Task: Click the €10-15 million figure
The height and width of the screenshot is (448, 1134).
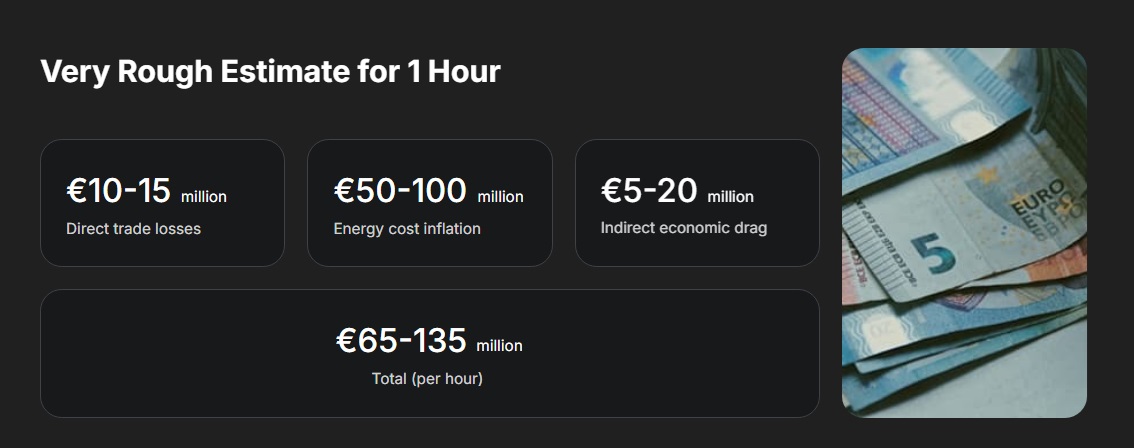Action: click(147, 191)
